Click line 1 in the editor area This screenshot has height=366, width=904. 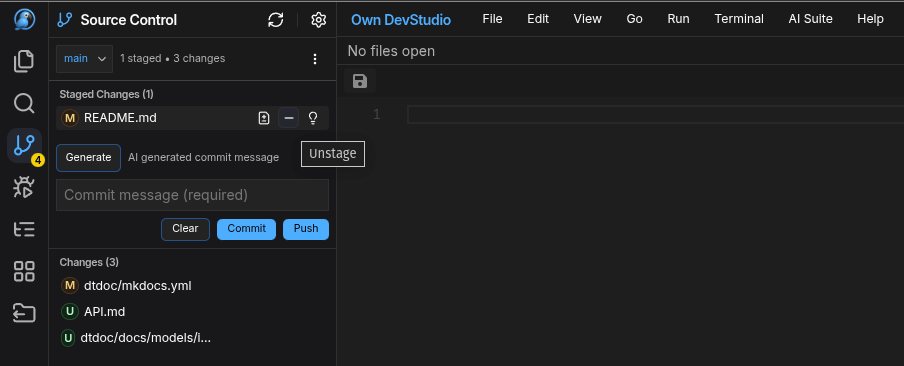655,115
